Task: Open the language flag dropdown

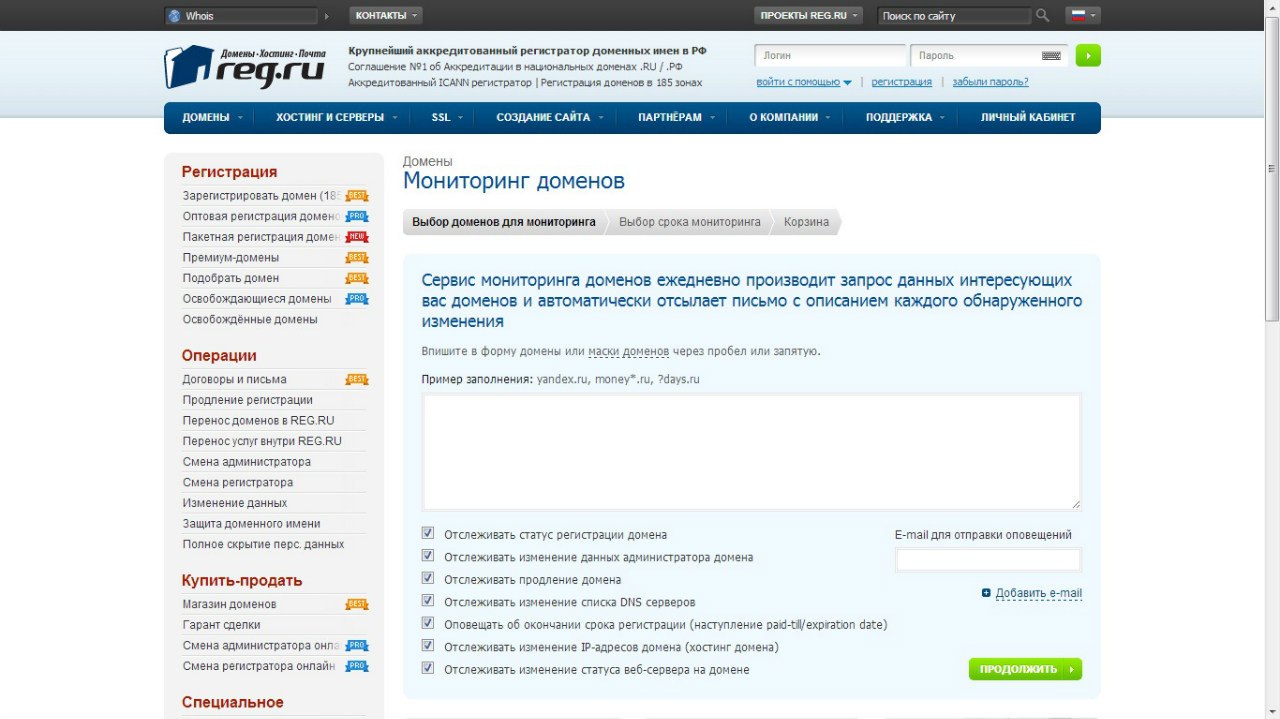Action: (x=1083, y=15)
